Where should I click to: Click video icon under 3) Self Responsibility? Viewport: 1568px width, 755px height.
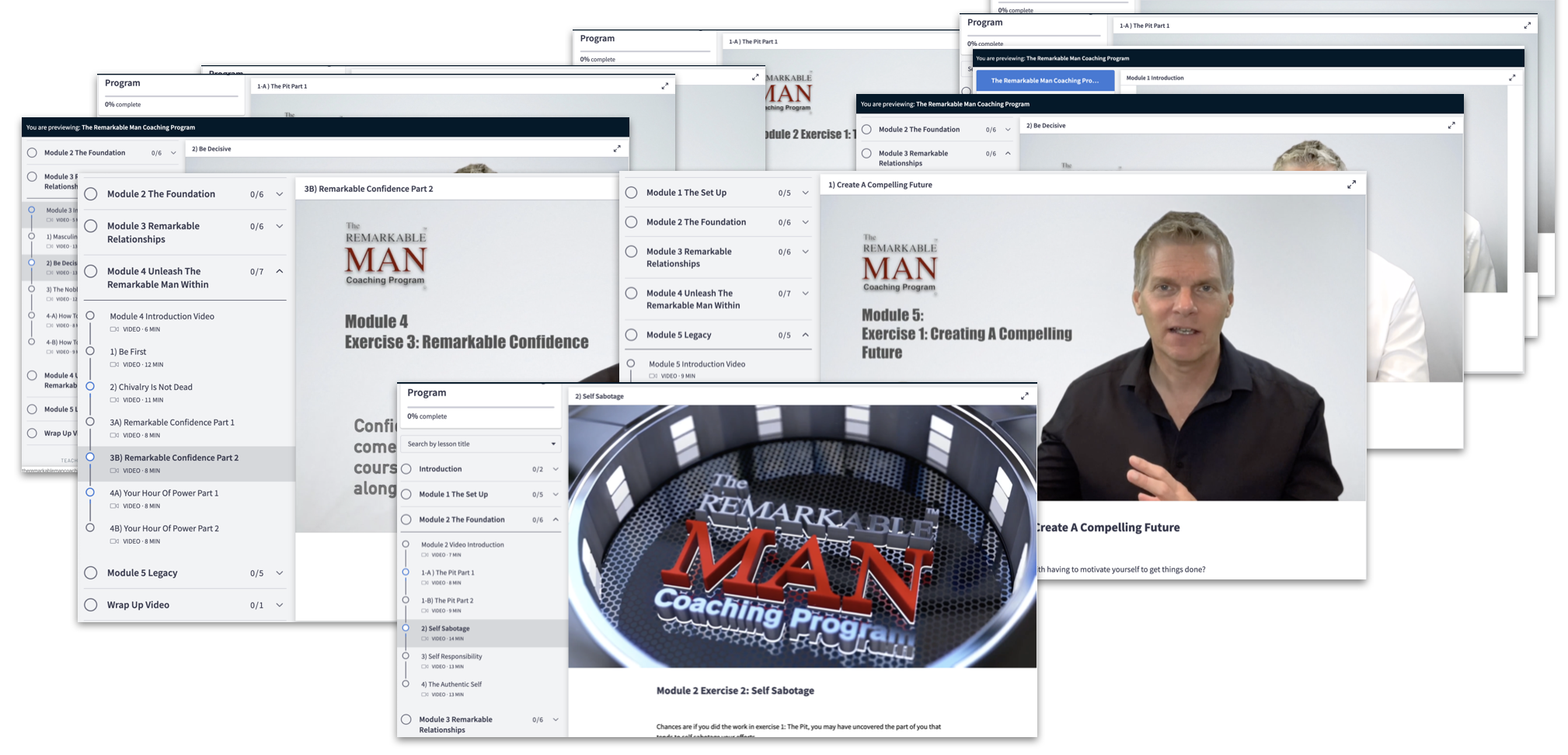coord(425,666)
